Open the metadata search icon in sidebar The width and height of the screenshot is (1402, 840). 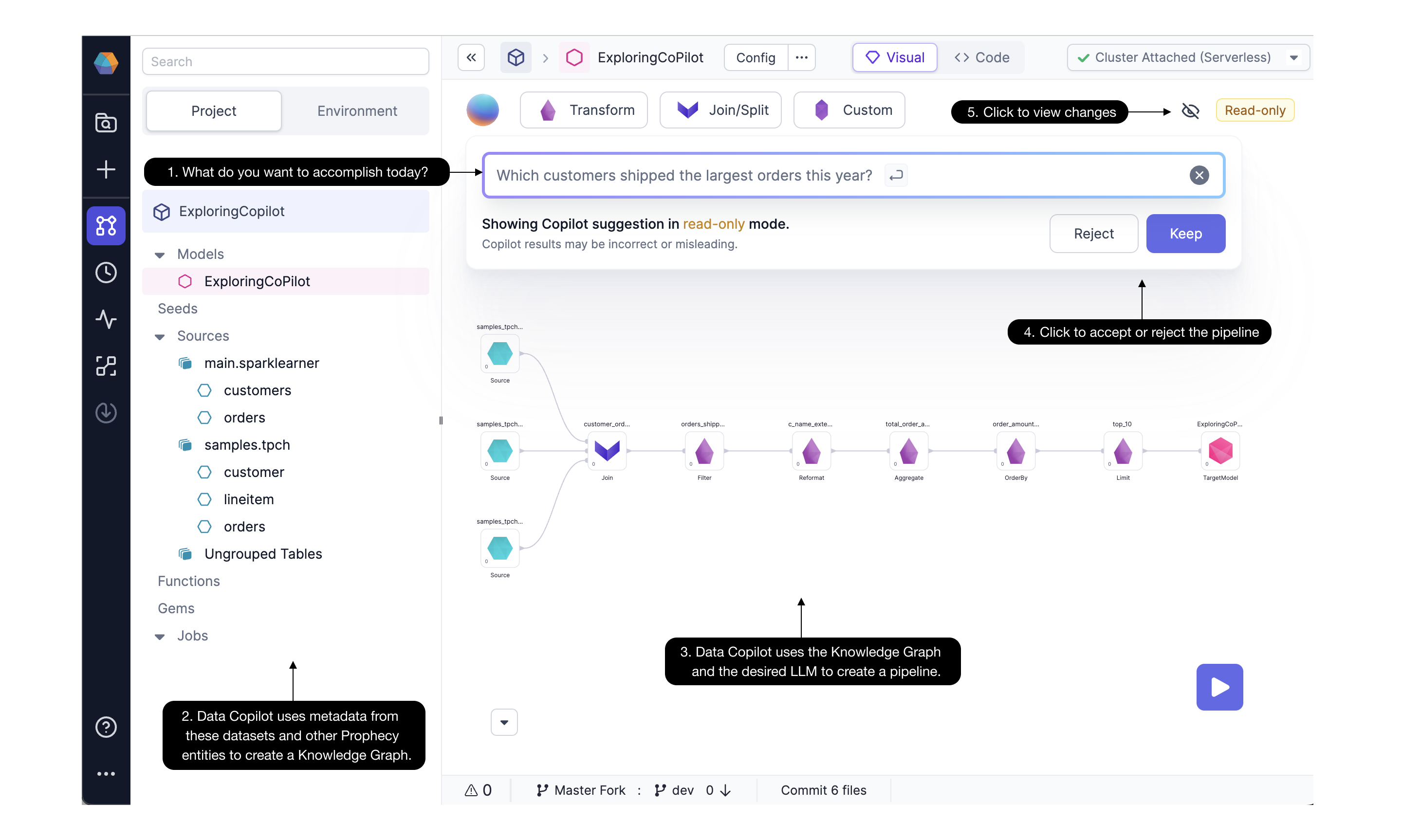(106, 123)
